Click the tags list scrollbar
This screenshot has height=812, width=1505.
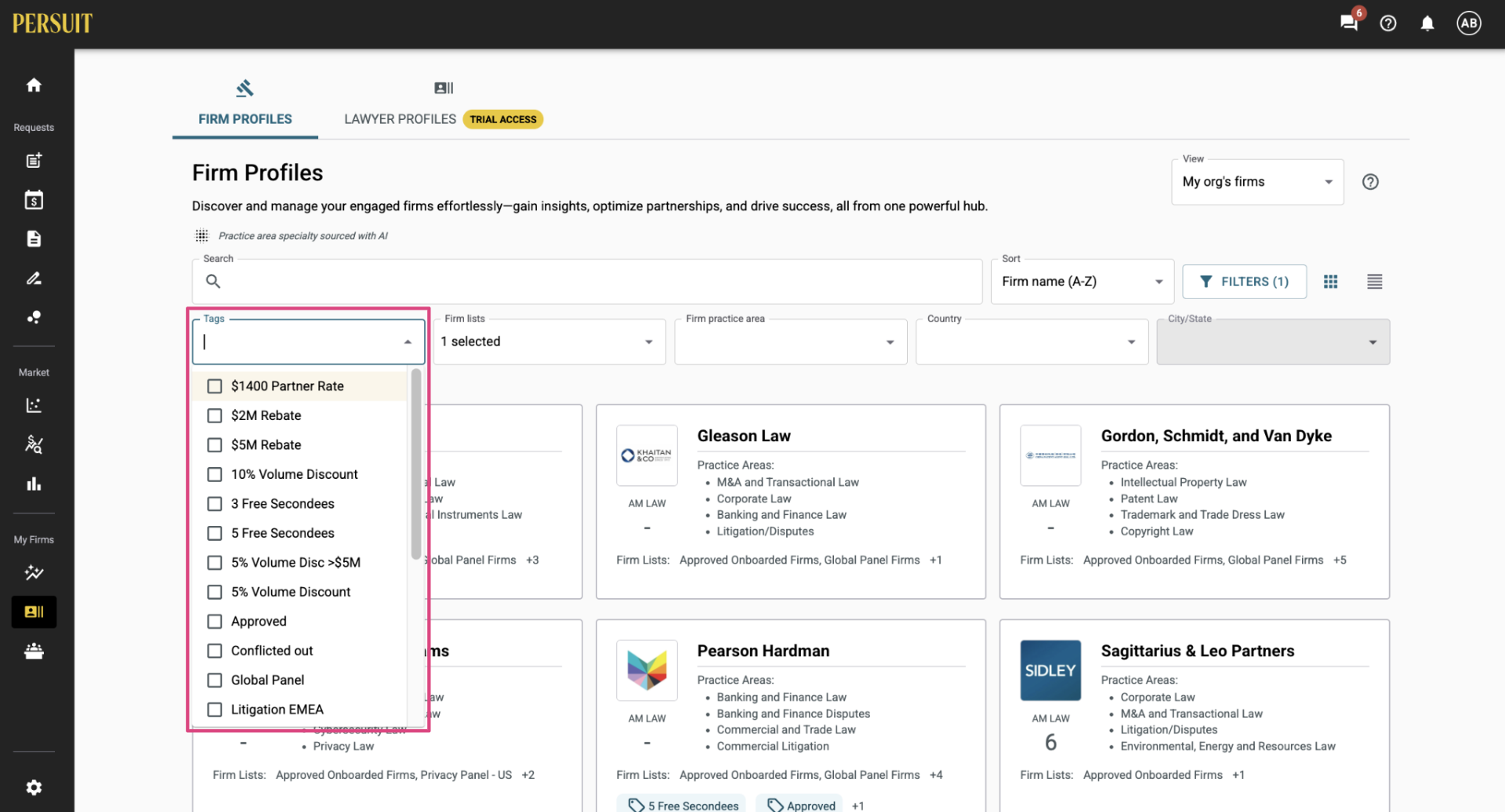click(x=416, y=465)
